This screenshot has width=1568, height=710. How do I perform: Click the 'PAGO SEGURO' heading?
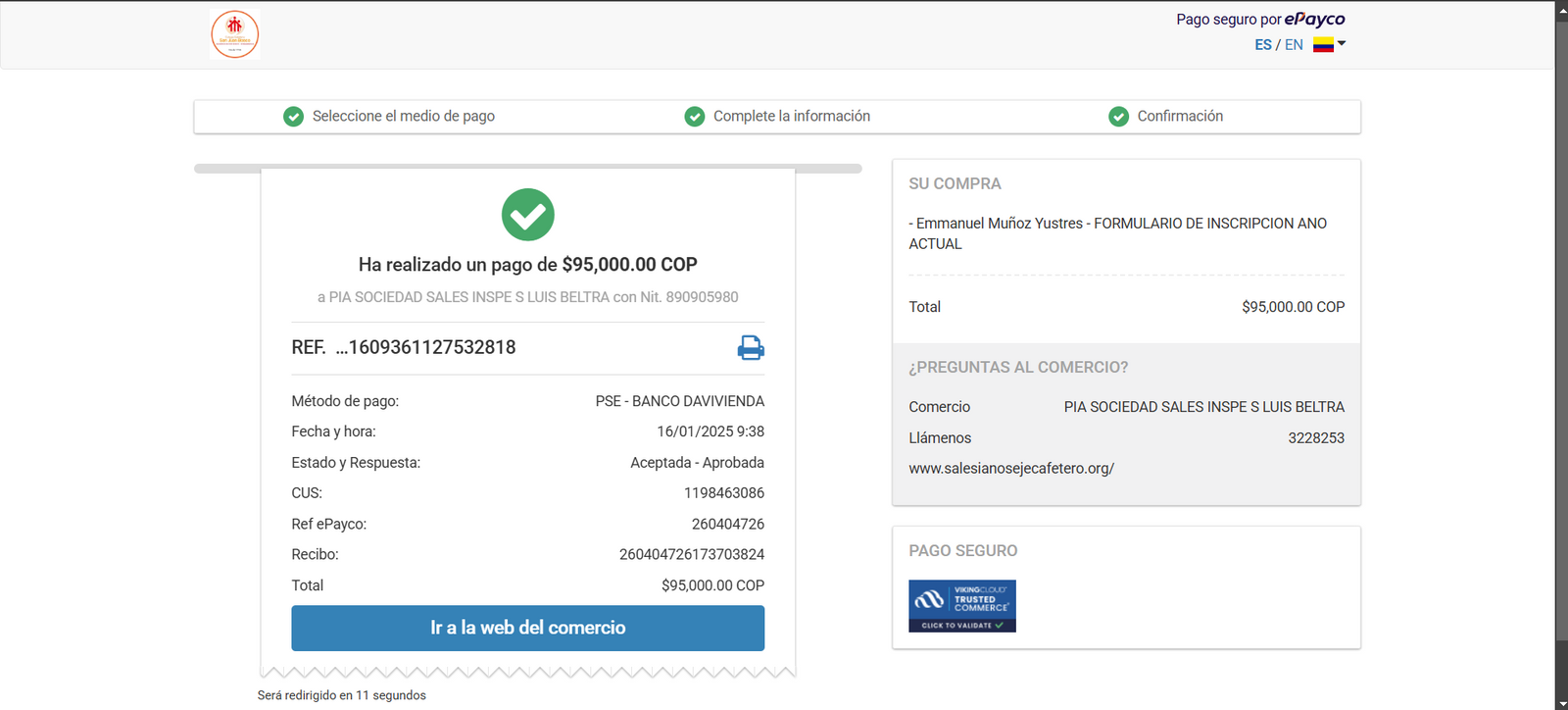(963, 551)
